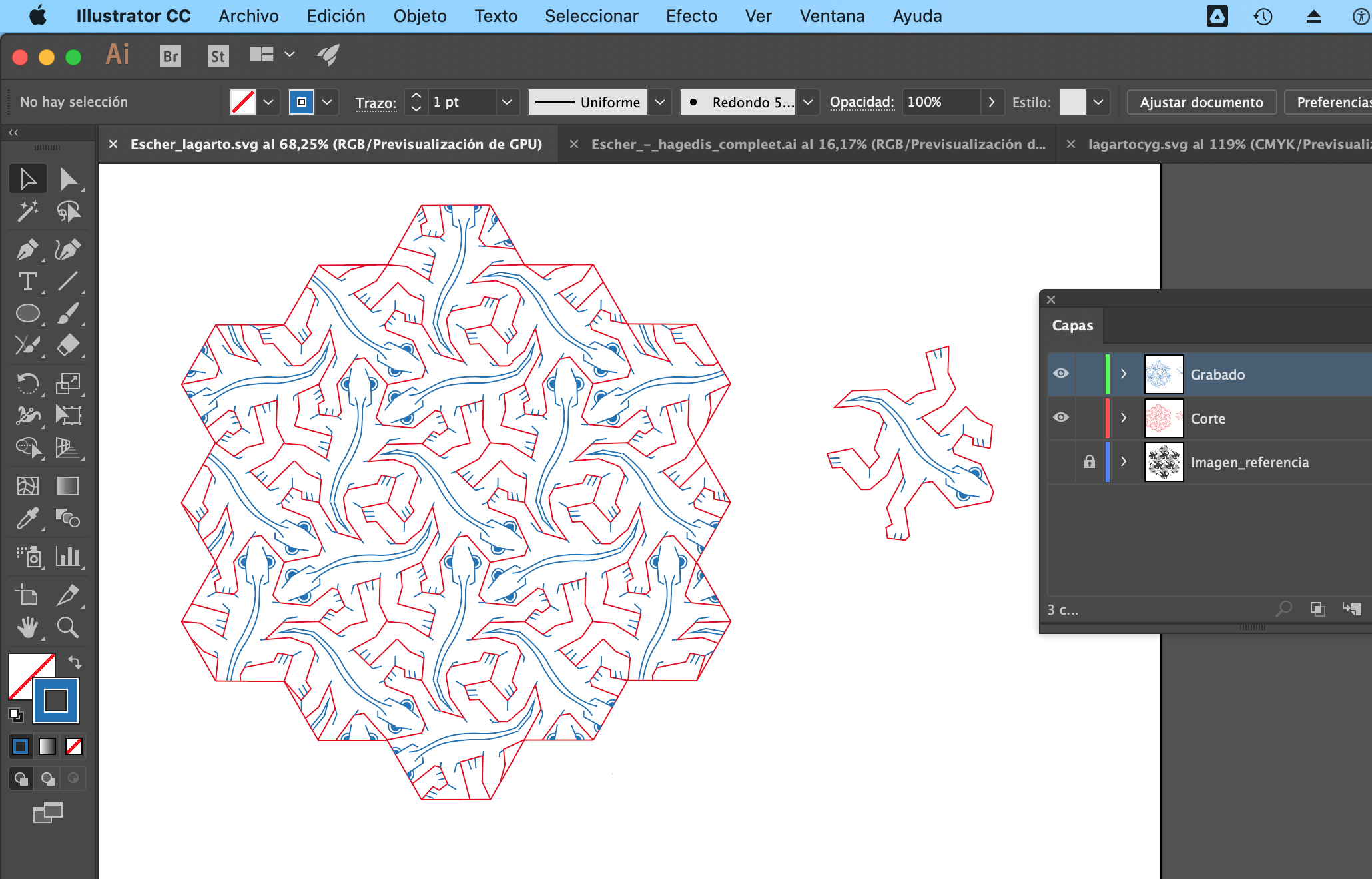Click the Ajustar documento button

tap(1201, 102)
